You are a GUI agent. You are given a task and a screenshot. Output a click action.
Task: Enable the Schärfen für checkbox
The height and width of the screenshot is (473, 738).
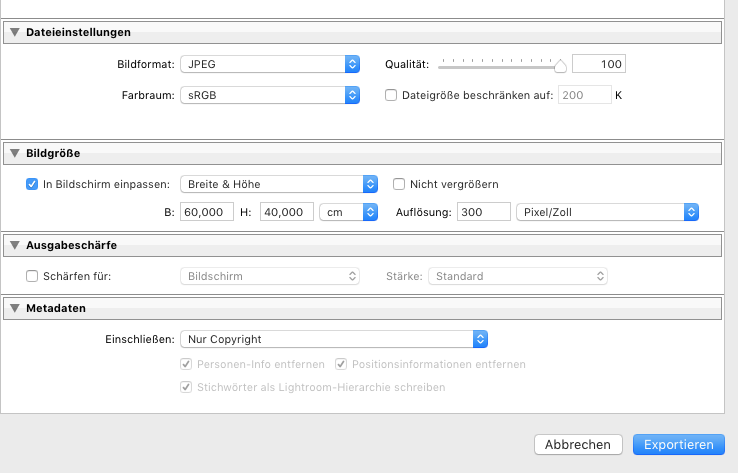coord(31,276)
